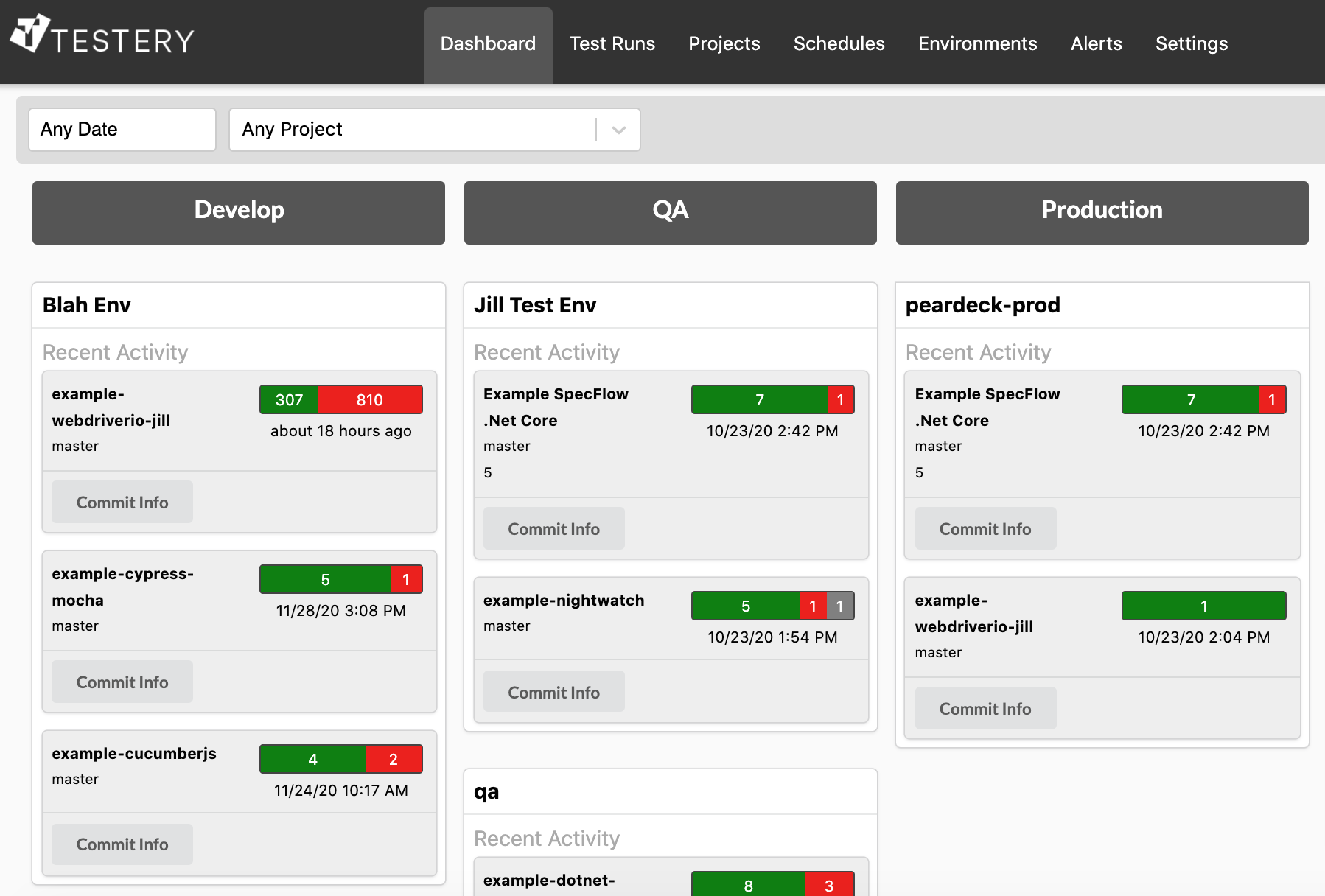Image resolution: width=1325 pixels, height=896 pixels.
Task: View Commit Info for example-cypress-mocha
Action: tap(122, 682)
